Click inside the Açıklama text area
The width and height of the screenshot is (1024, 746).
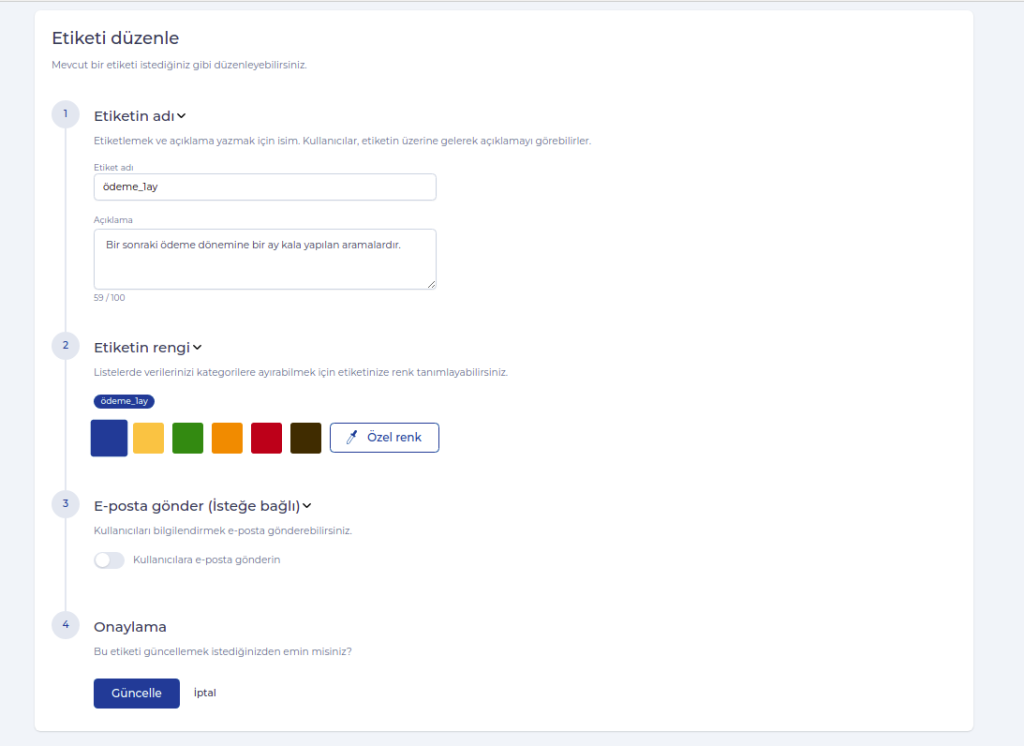(264, 259)
